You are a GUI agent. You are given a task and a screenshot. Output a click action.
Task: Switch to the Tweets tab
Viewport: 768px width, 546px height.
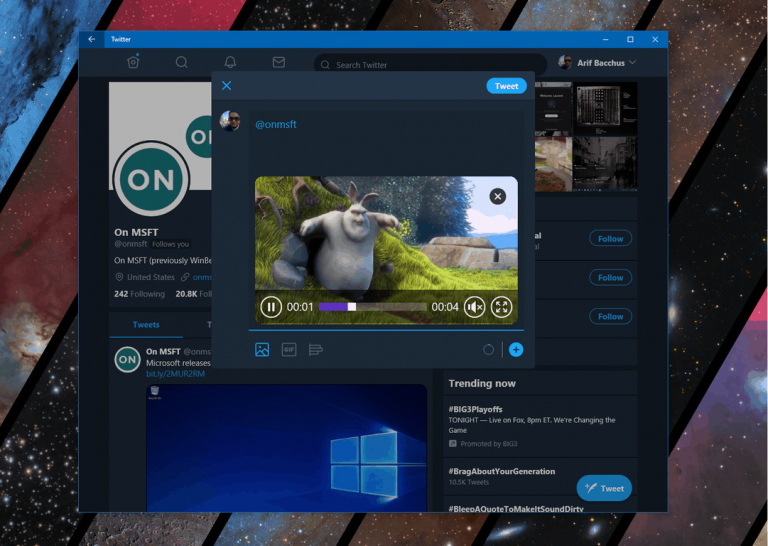coord(146,325)
